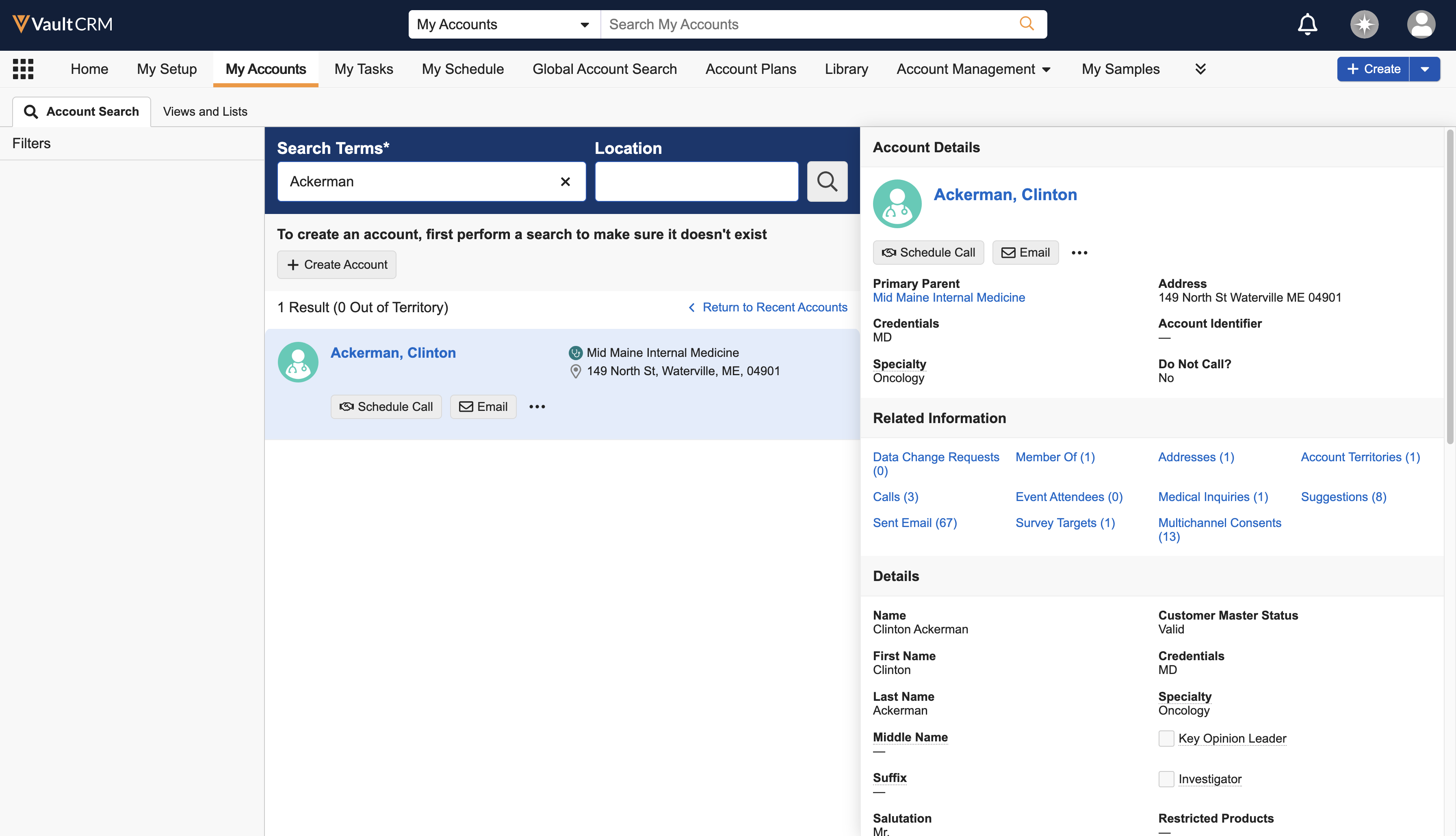
Task: Click the Create Account button
Action: click(336, 265)
